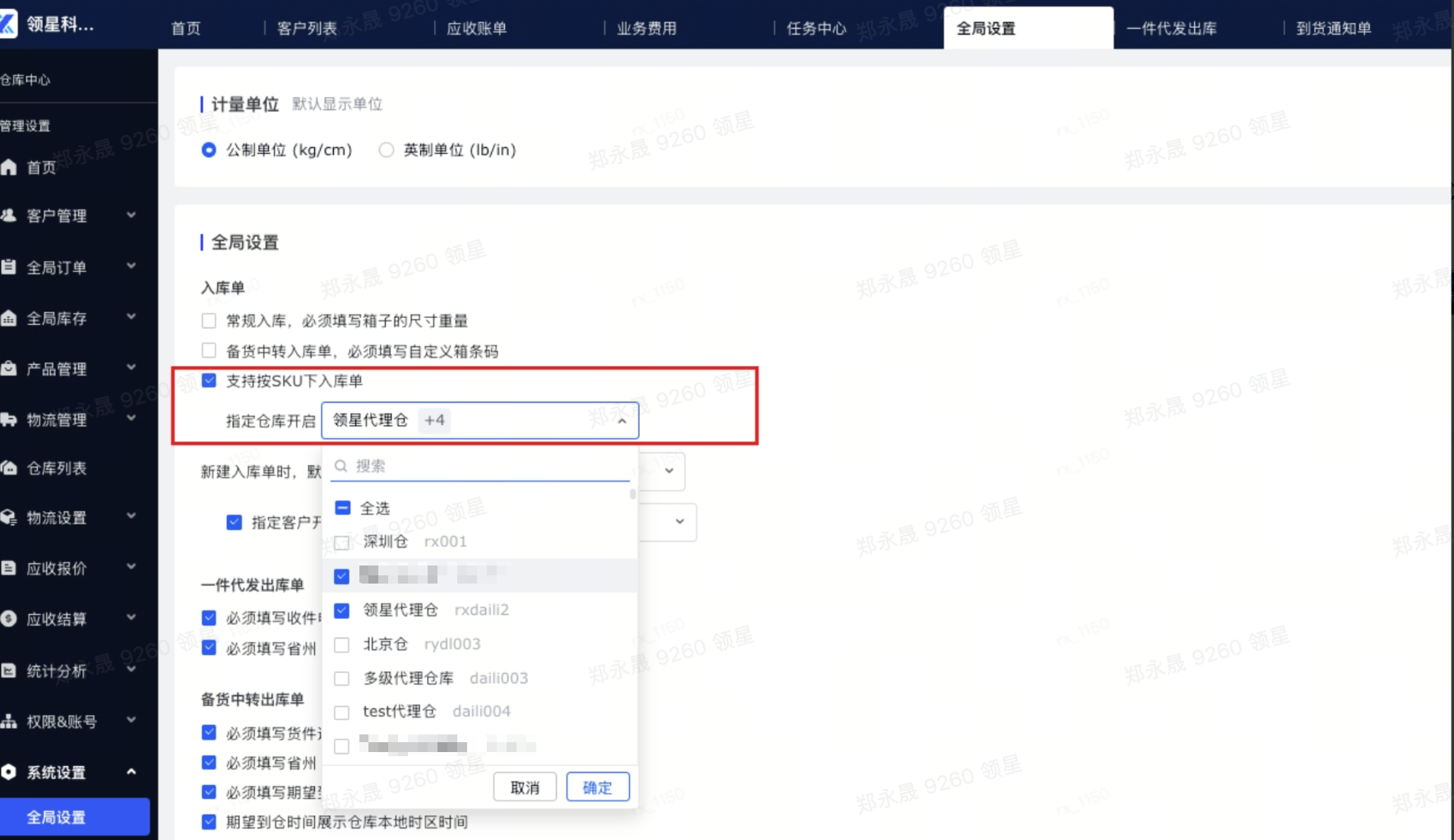Image resolution: width=1454 pixels, height=840 pixels.
Task: Click the 系统设置 gear icon
Action: click(x=9, y=772)
